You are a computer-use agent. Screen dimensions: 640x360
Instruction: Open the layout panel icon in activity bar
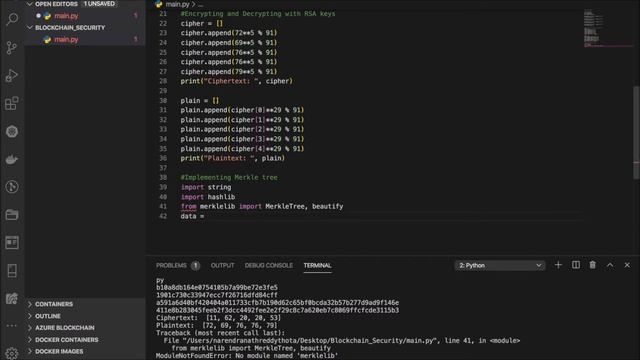(x=12, y=242)
